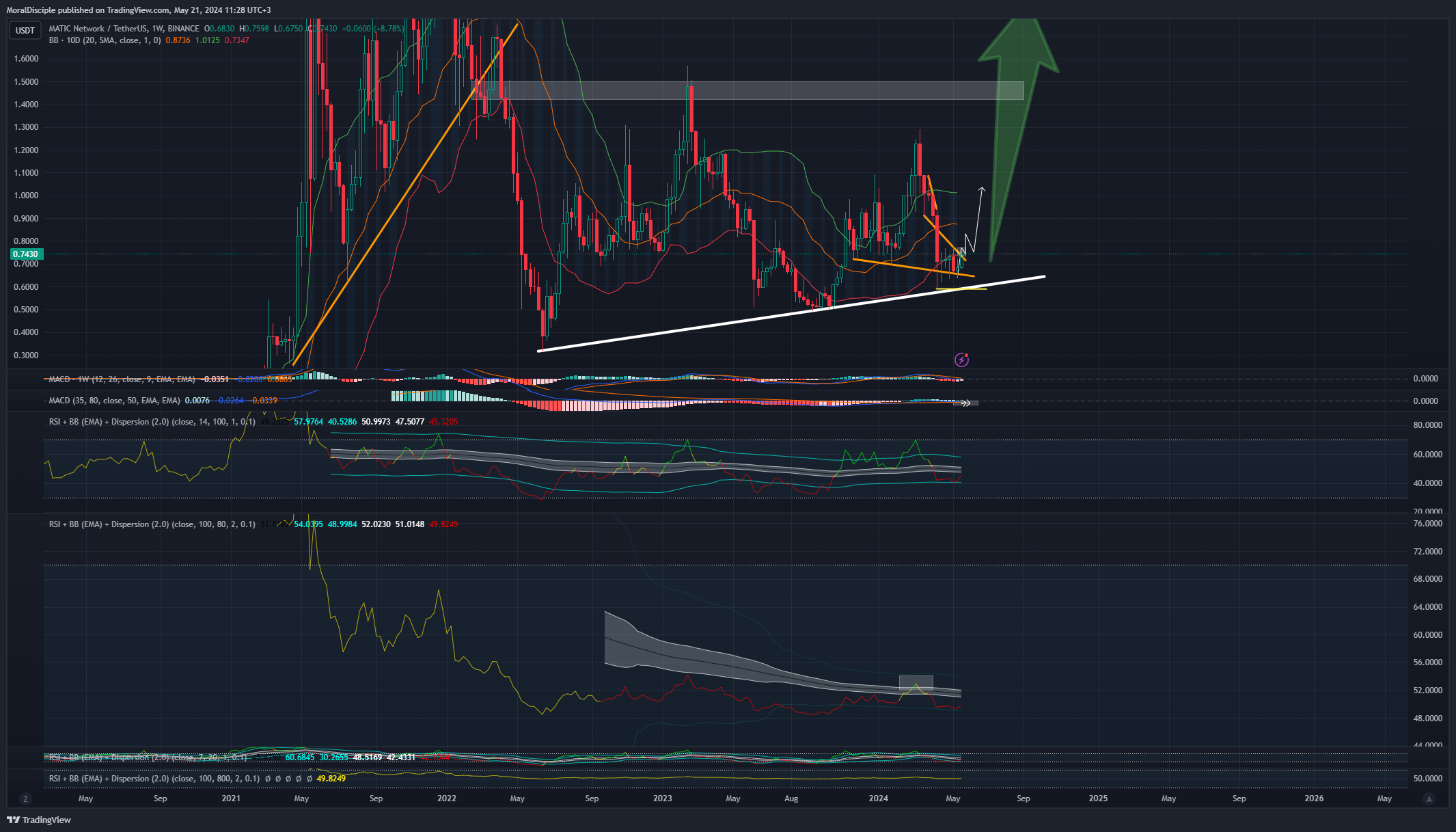Click the cyan RSI value 60.6845
The height and width of the screenshot is (832, 1456).
(x=300, y=757)
